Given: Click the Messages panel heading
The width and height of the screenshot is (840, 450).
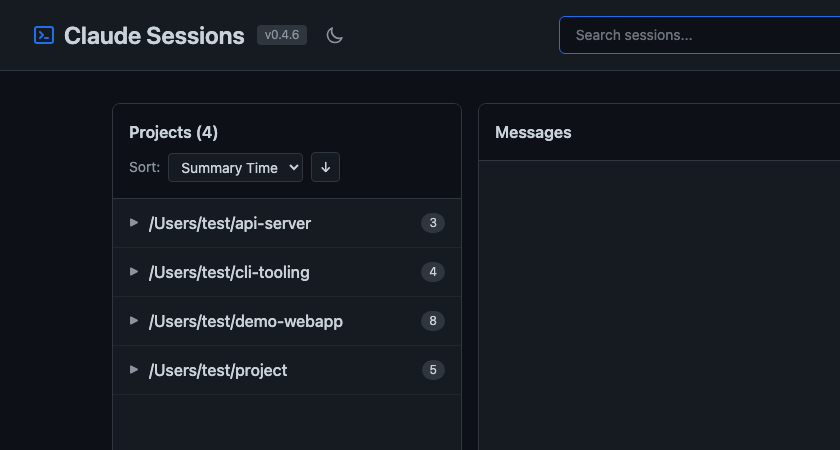Looking at the screenshot, I should click(x=533, y=133).
